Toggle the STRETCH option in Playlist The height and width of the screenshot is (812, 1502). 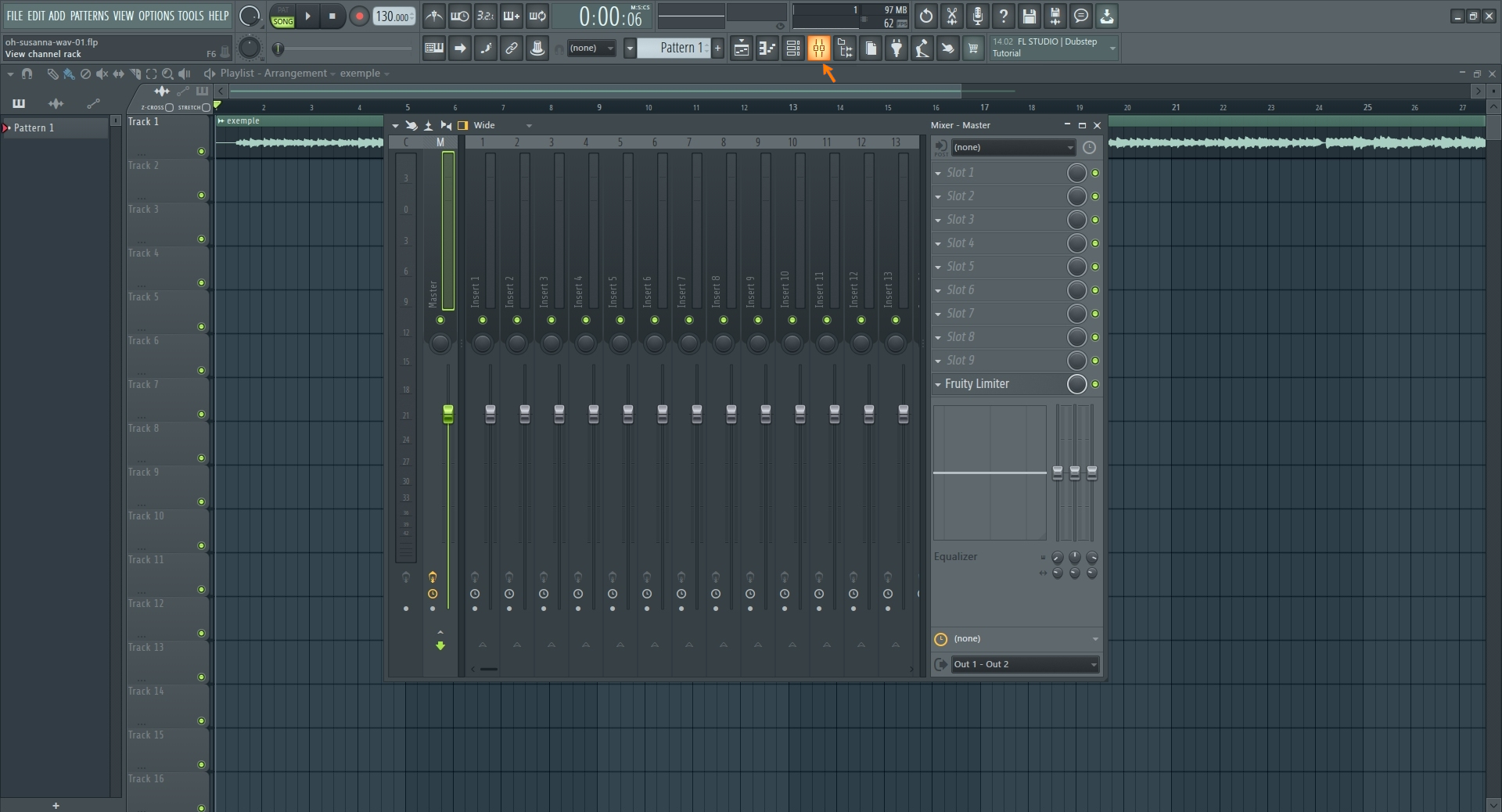pos(207,107)
